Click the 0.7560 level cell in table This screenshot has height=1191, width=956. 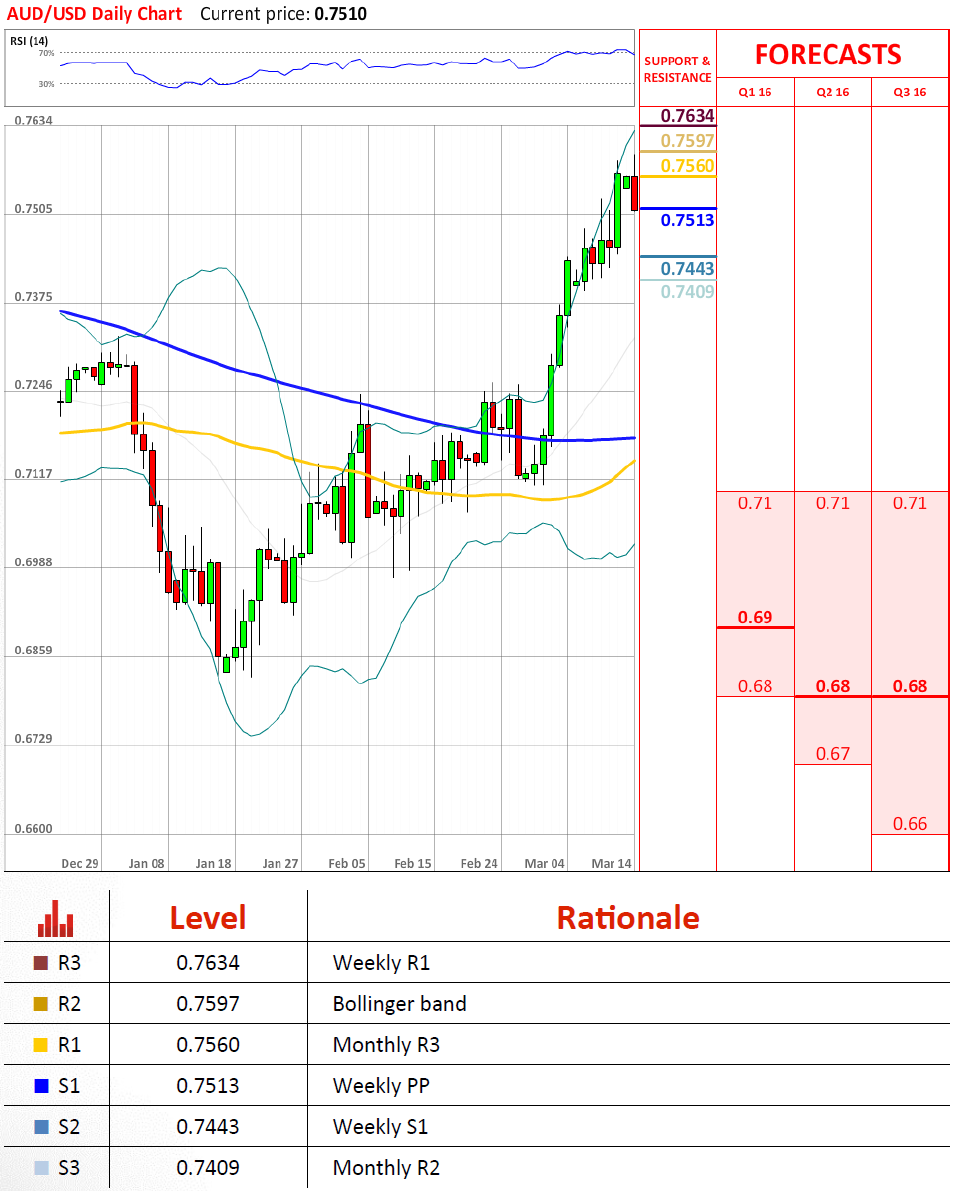click(208, 1045)
